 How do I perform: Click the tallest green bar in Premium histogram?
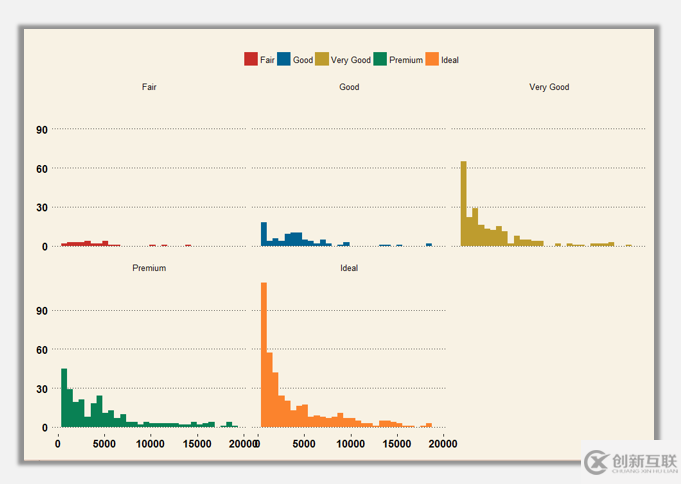(64, 398)
